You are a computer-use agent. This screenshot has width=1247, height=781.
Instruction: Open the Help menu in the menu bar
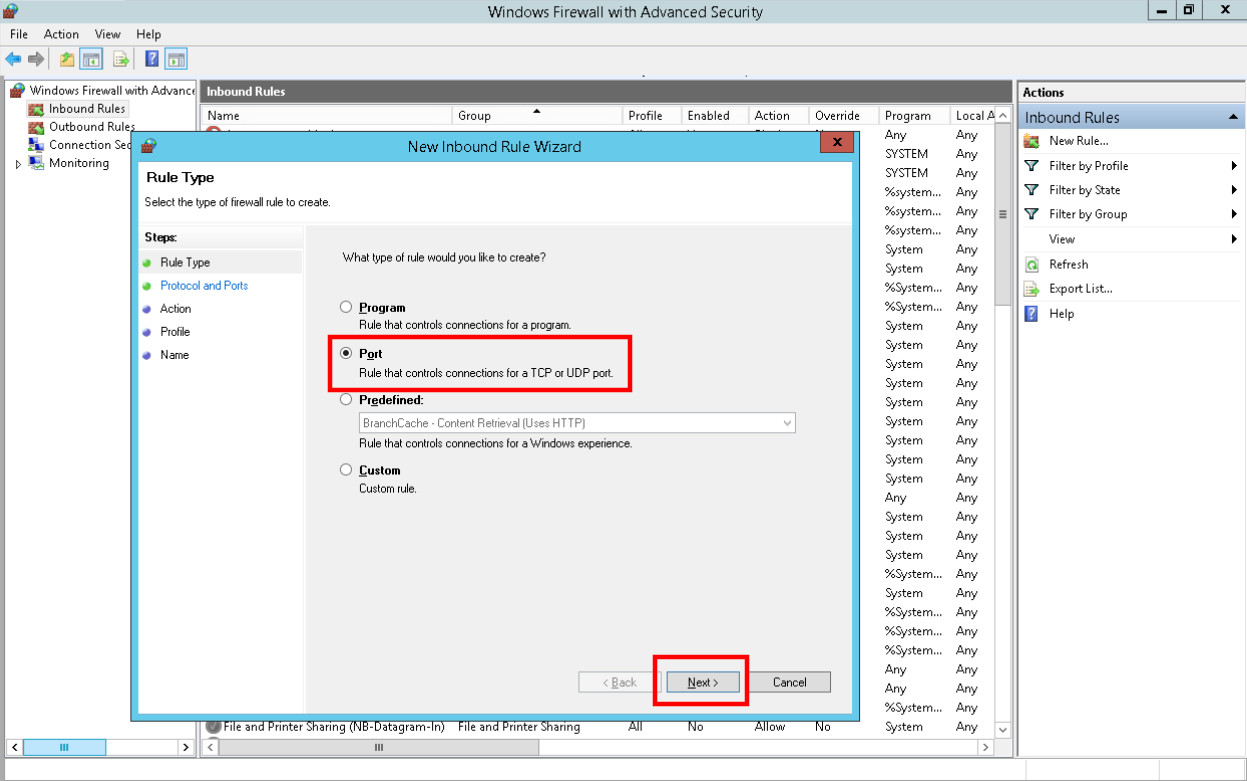(148, 34)
